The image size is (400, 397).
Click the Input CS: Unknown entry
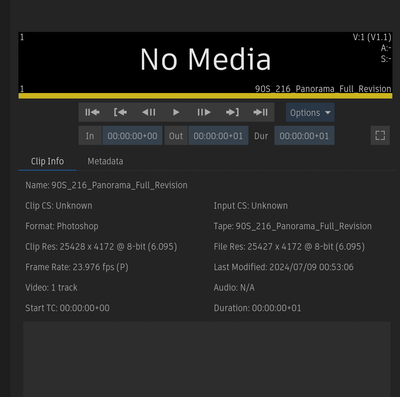(x=251, y=206)
